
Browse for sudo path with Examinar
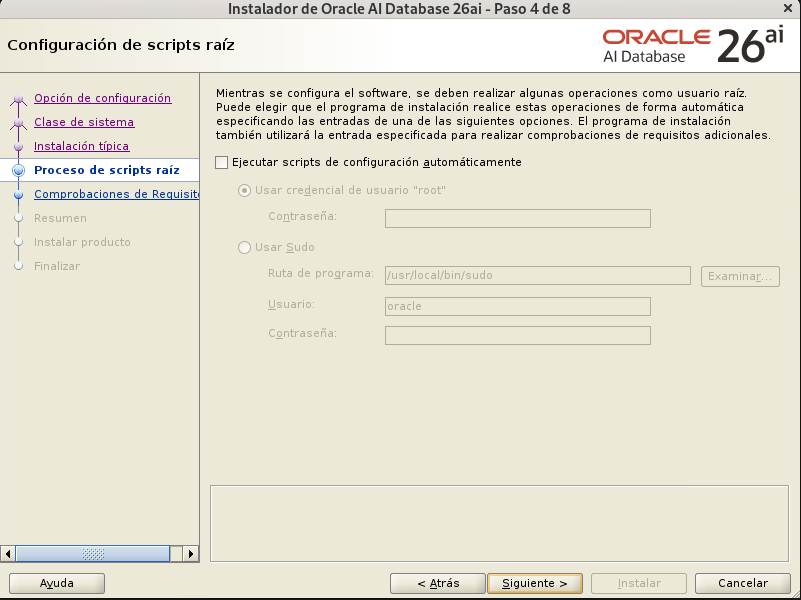pos(740,276)
